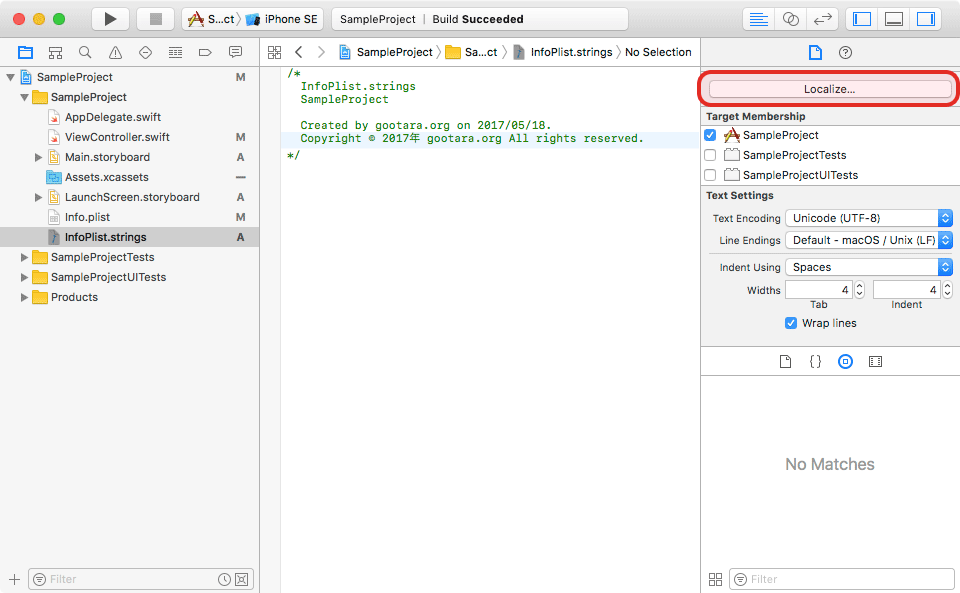Go forward in editor history
The width and height of the screenshot is (960, 593).
[x=321, y=53]
